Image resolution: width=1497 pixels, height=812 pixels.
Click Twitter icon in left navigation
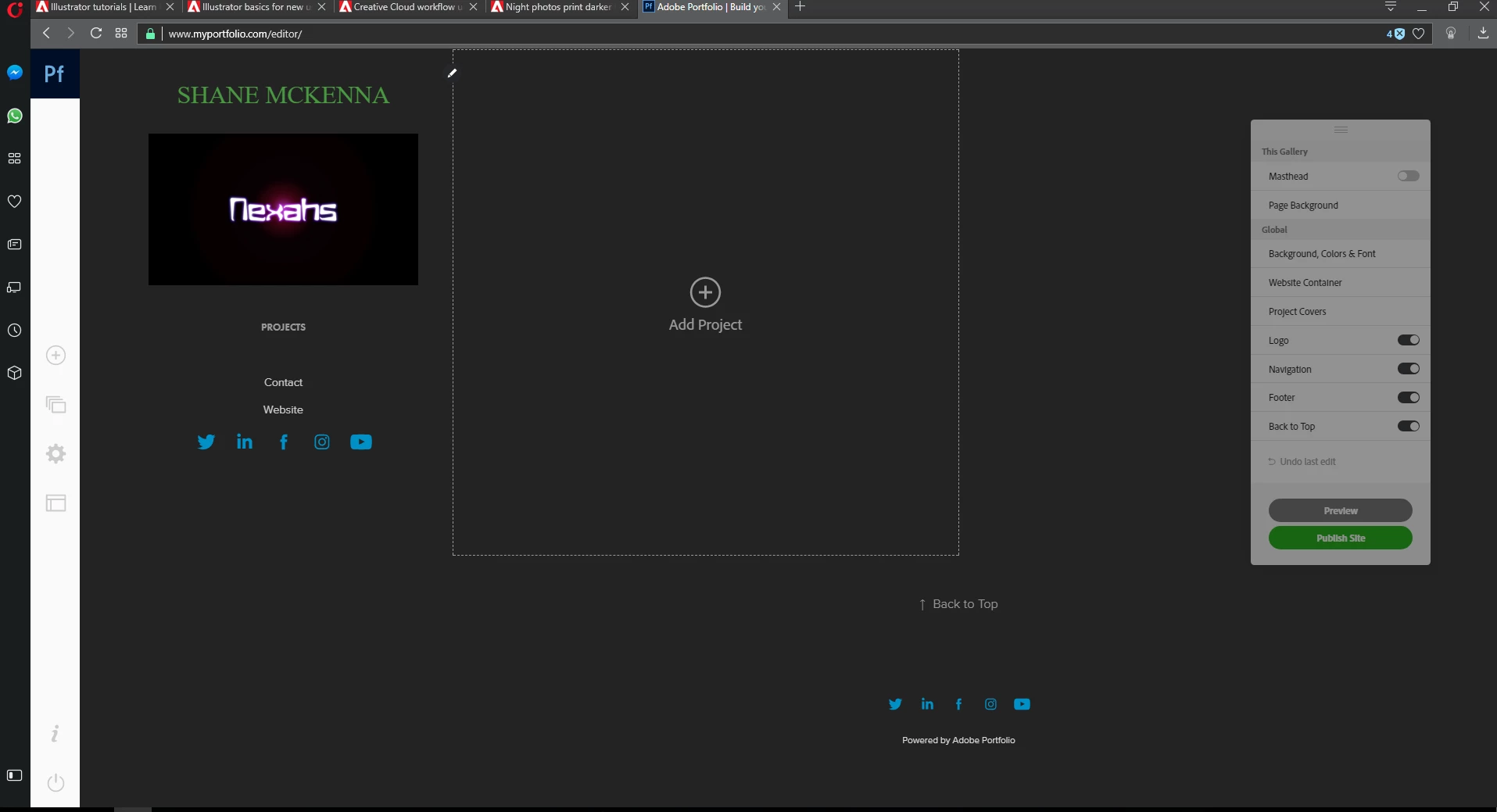[206, 442]
